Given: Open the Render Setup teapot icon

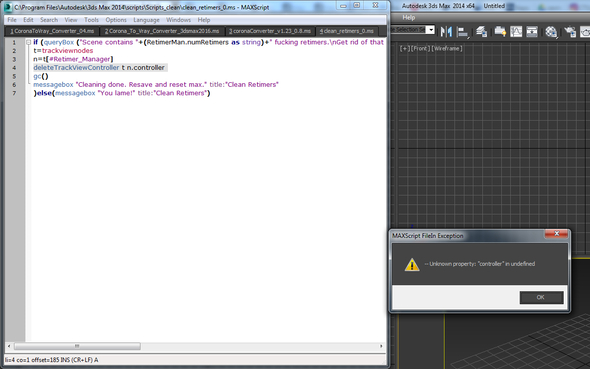Looking at the screenshot, I should pos(570,32).
